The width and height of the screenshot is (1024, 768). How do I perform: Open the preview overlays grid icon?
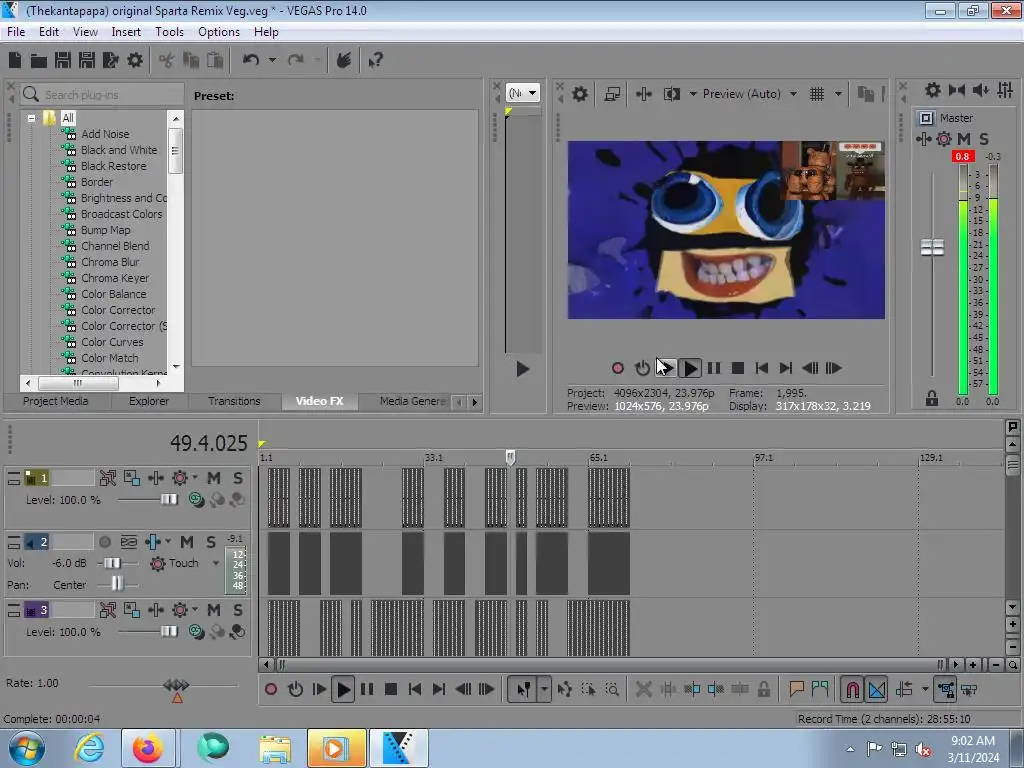tap(816, 94)
